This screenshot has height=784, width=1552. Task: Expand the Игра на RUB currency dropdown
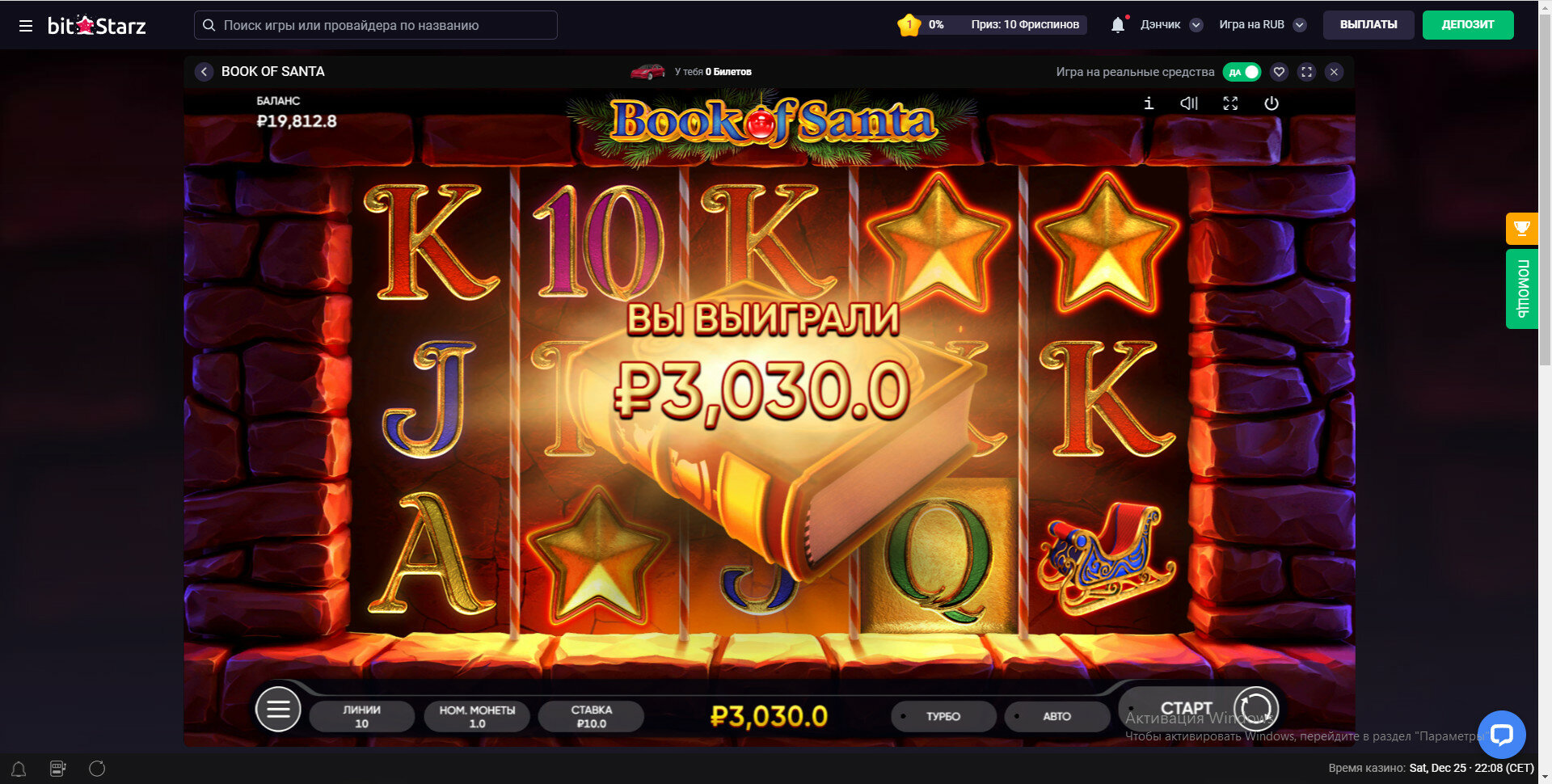[x=1299, y=25]
